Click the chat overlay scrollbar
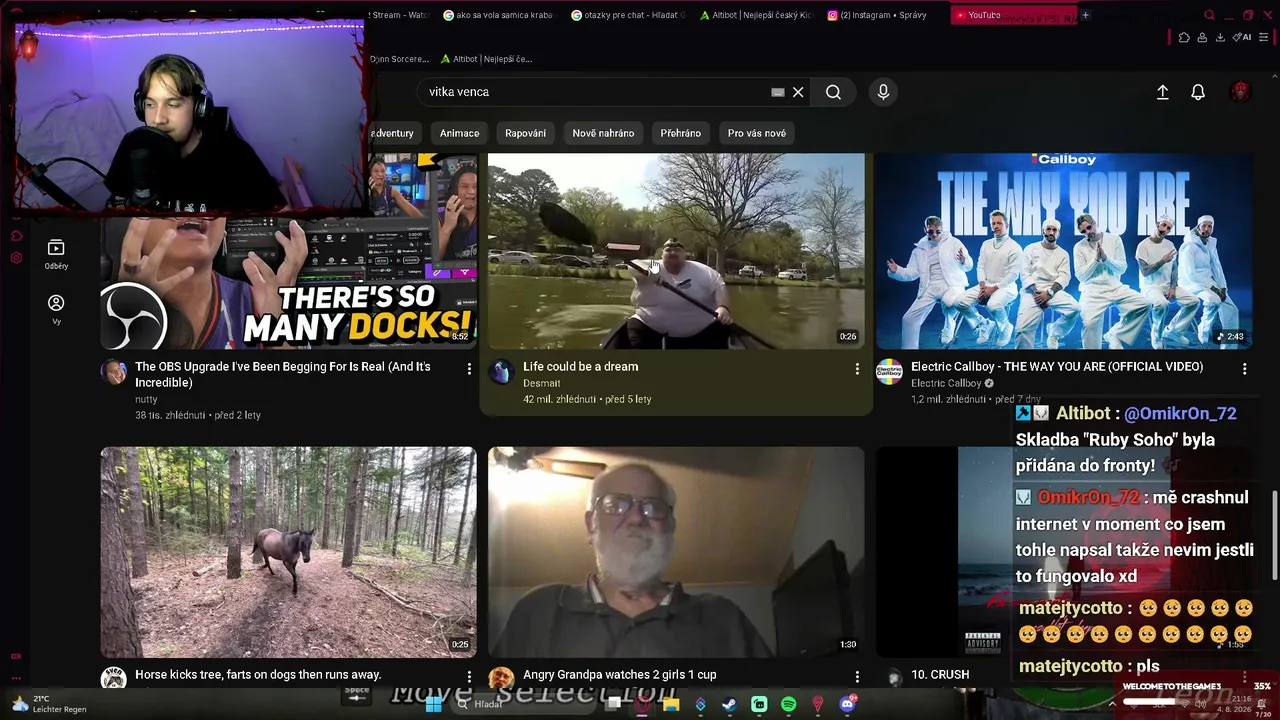1280x720 pixels. point(1274,536)
